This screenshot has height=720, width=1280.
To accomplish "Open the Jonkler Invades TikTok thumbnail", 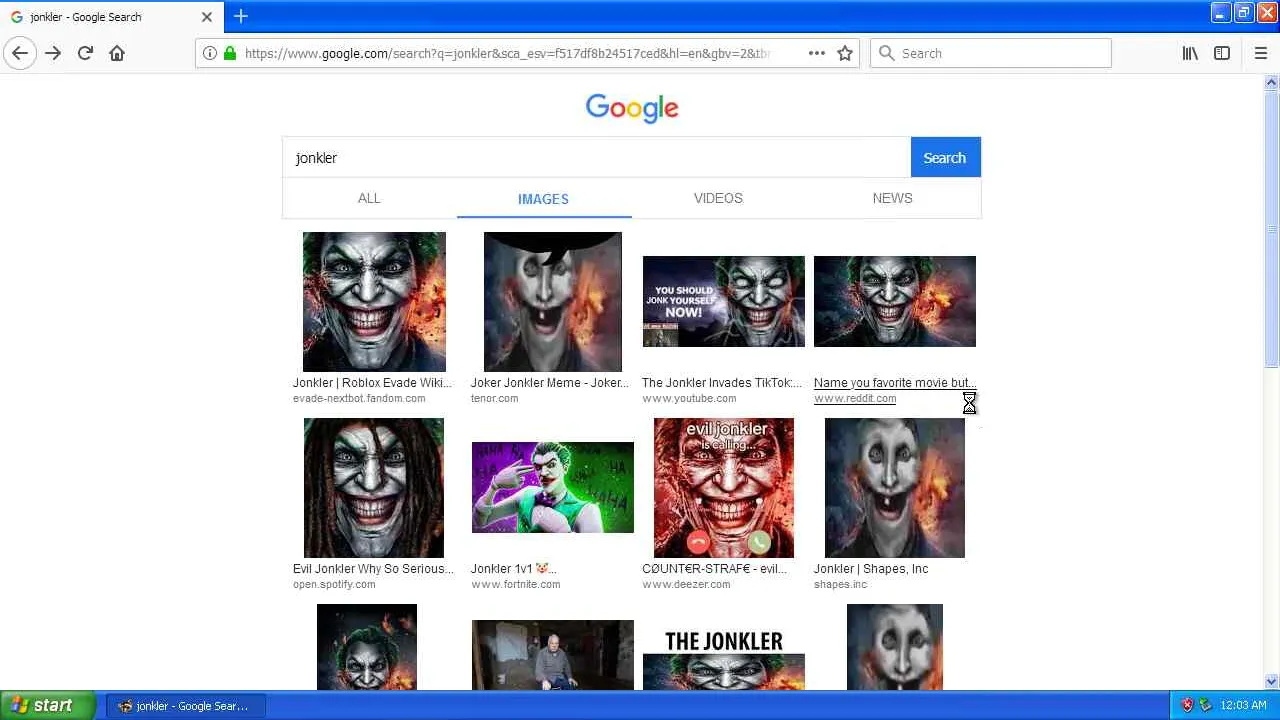I will click(x=724, y=301).
